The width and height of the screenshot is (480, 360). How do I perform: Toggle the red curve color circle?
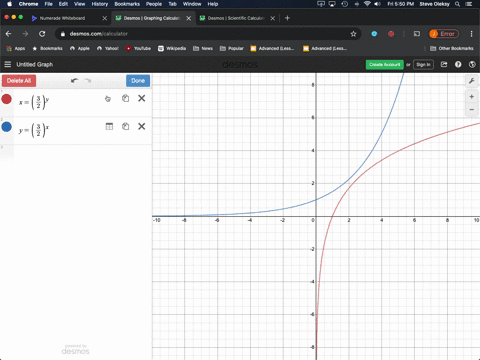click(7, 99)
